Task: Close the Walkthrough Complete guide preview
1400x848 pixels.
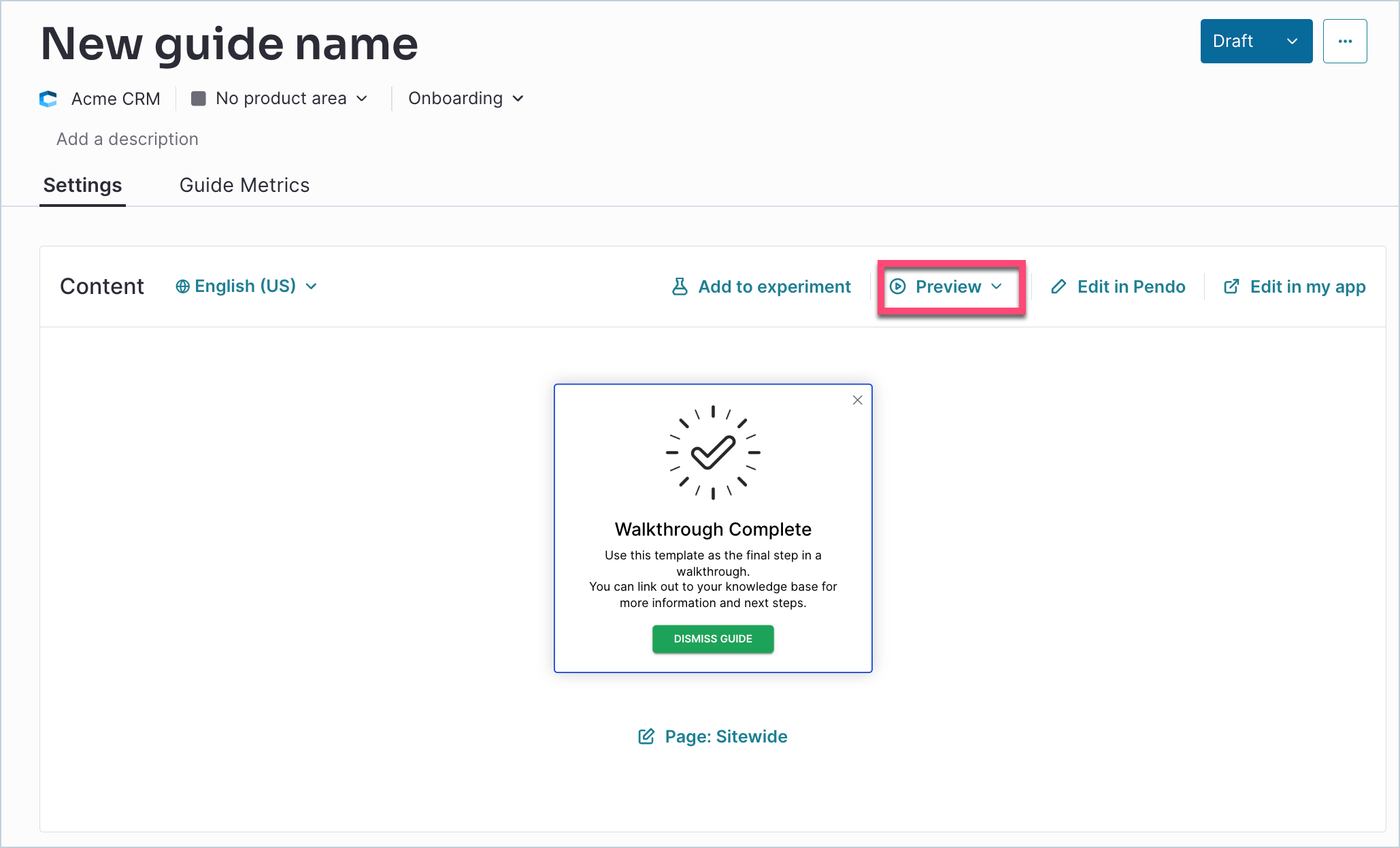Action: tap(858, 400)
